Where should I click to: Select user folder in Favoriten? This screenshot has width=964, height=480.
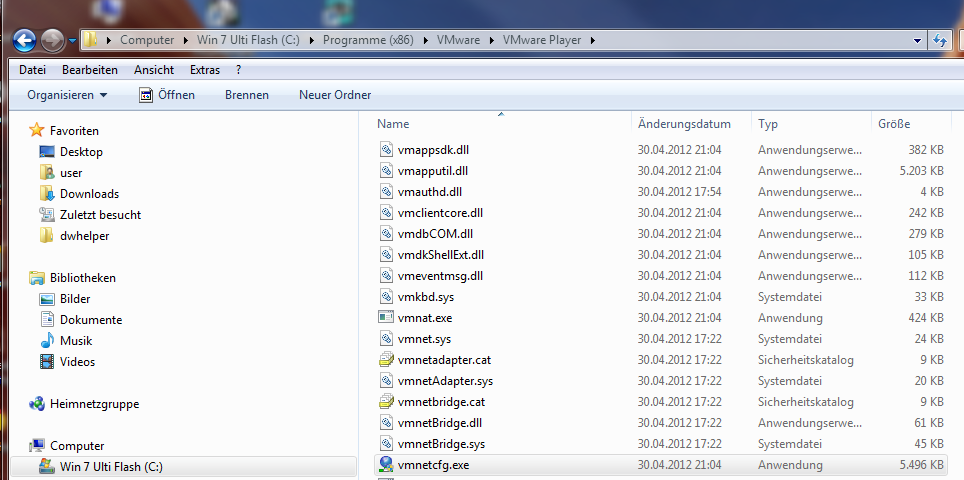[71, 173]
